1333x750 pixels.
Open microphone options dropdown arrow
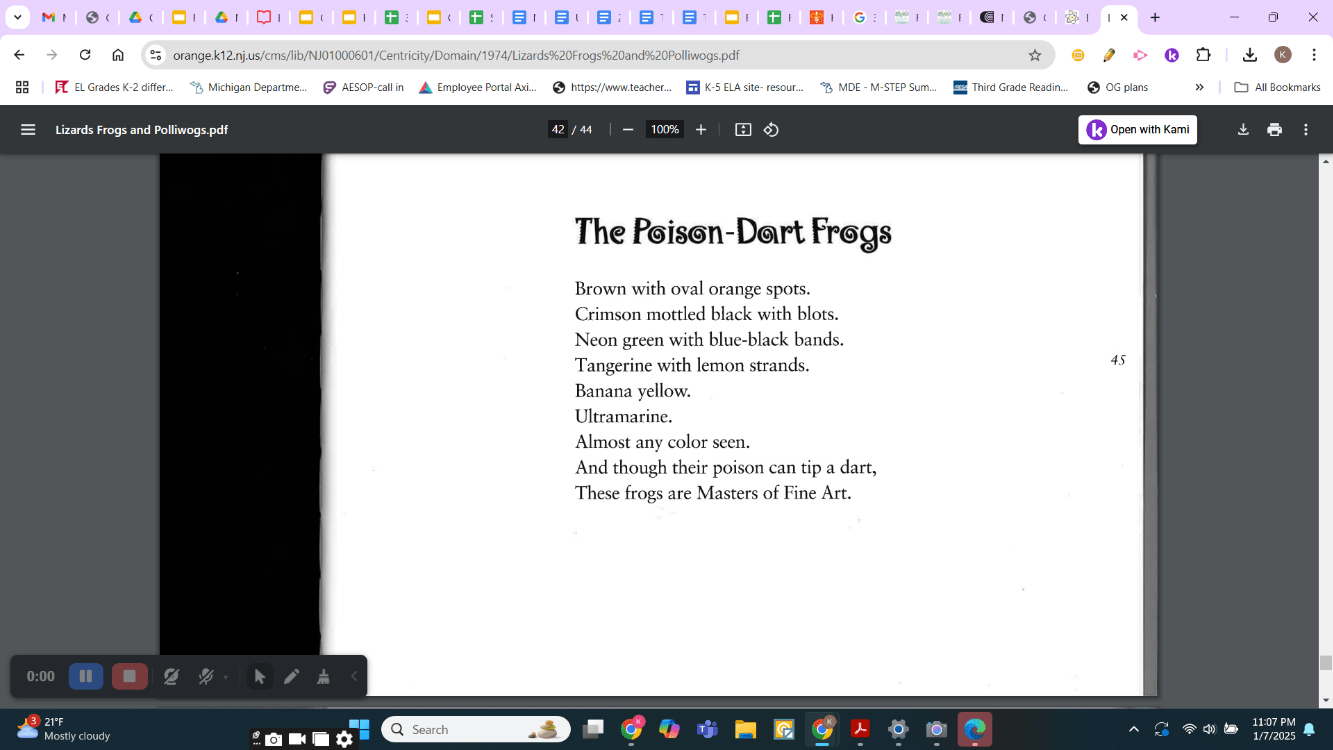point(226,677)
